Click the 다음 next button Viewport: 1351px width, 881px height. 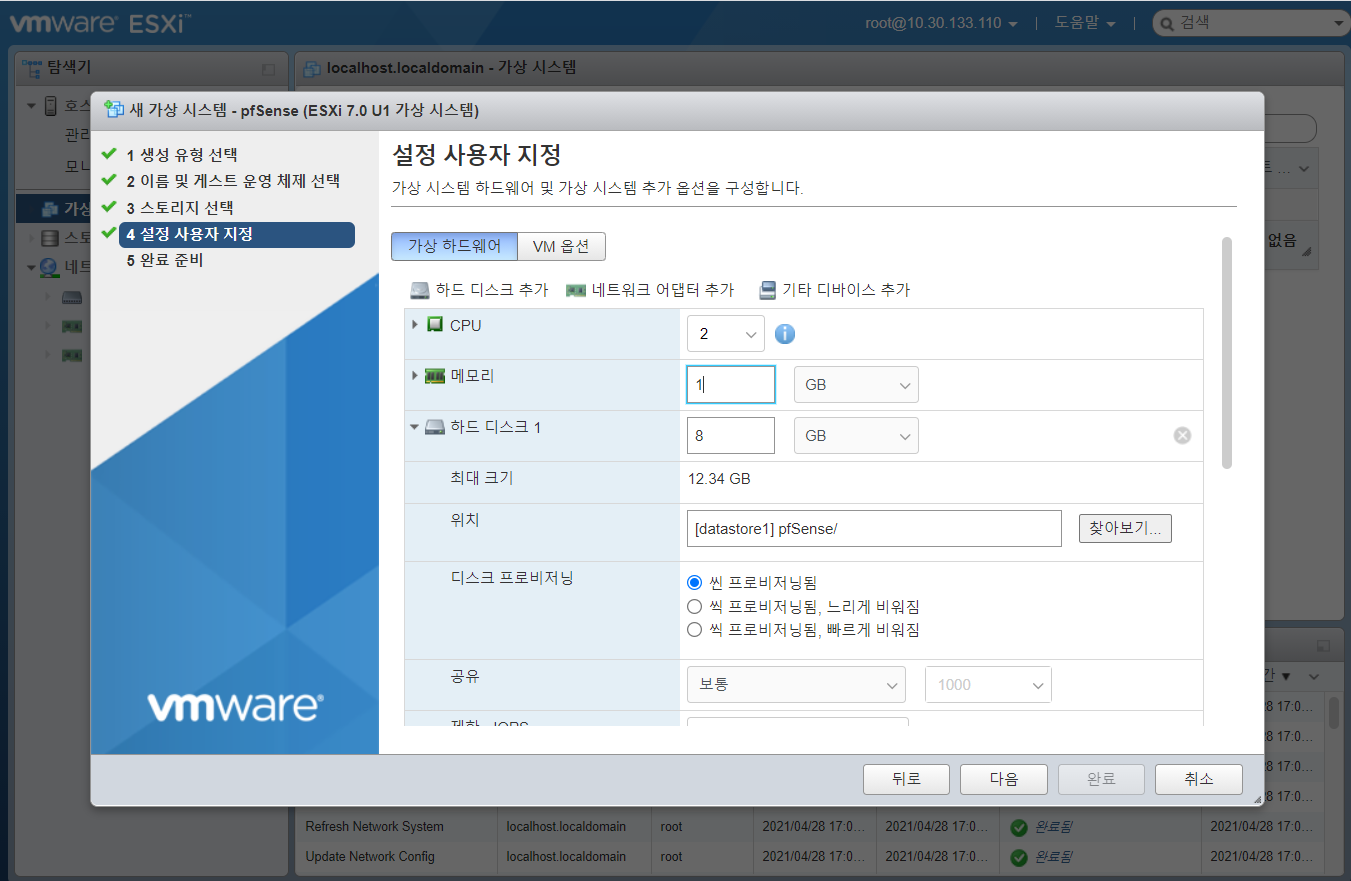[x=1004, y=779]
